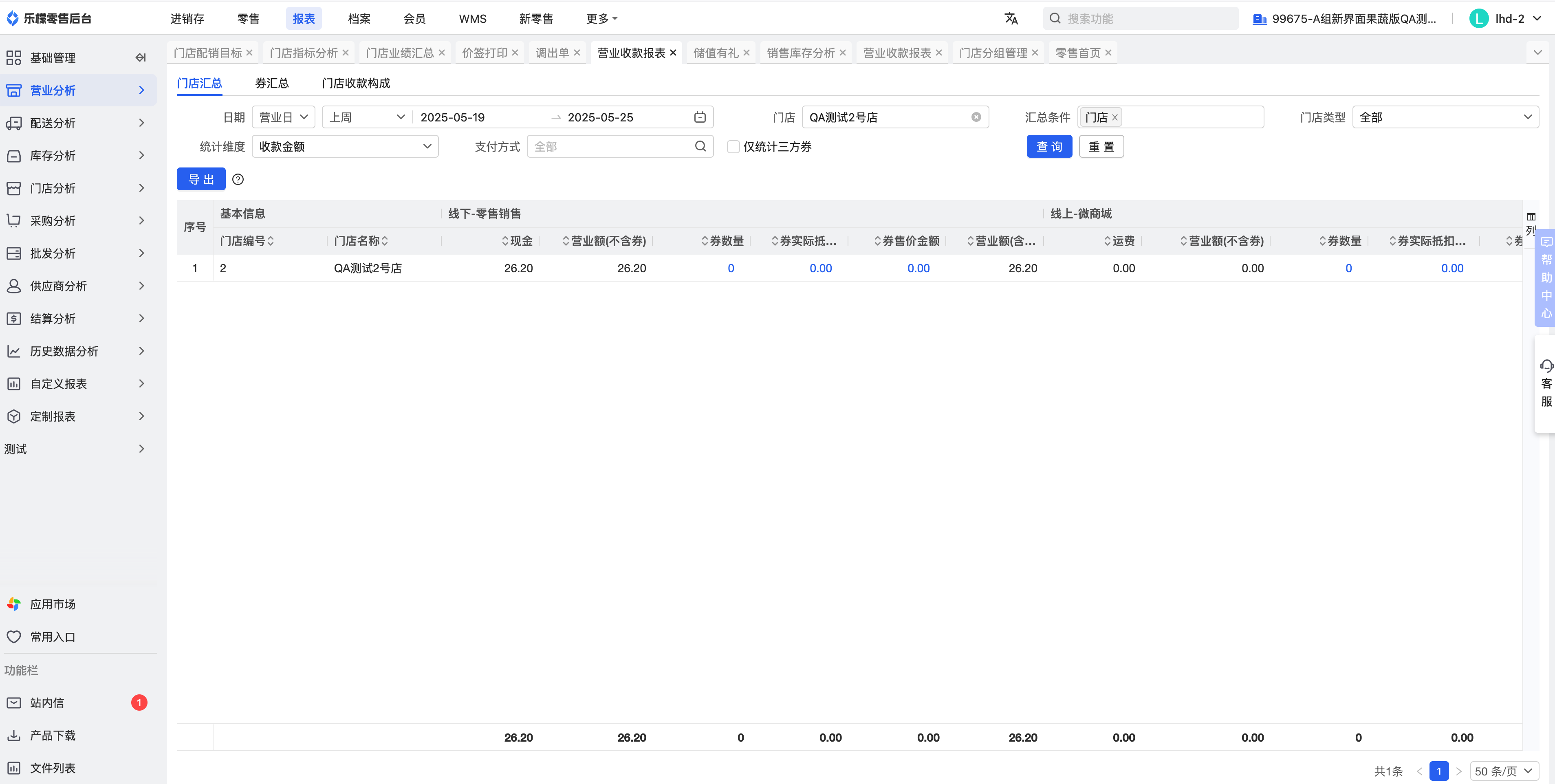Click the help question mark next to 导出
Image resolution: width=1555 pixels, height=784 pixels.
pyautogui.click(x=238, y=179)
